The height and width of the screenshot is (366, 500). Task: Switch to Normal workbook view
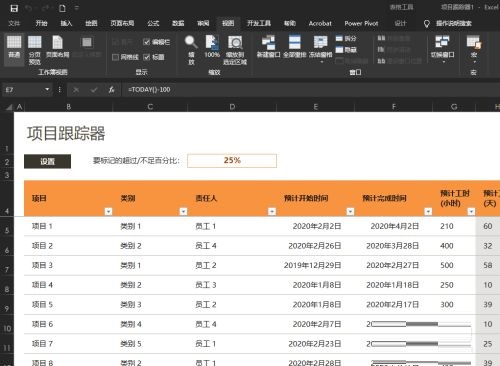[x=14, y=47]
